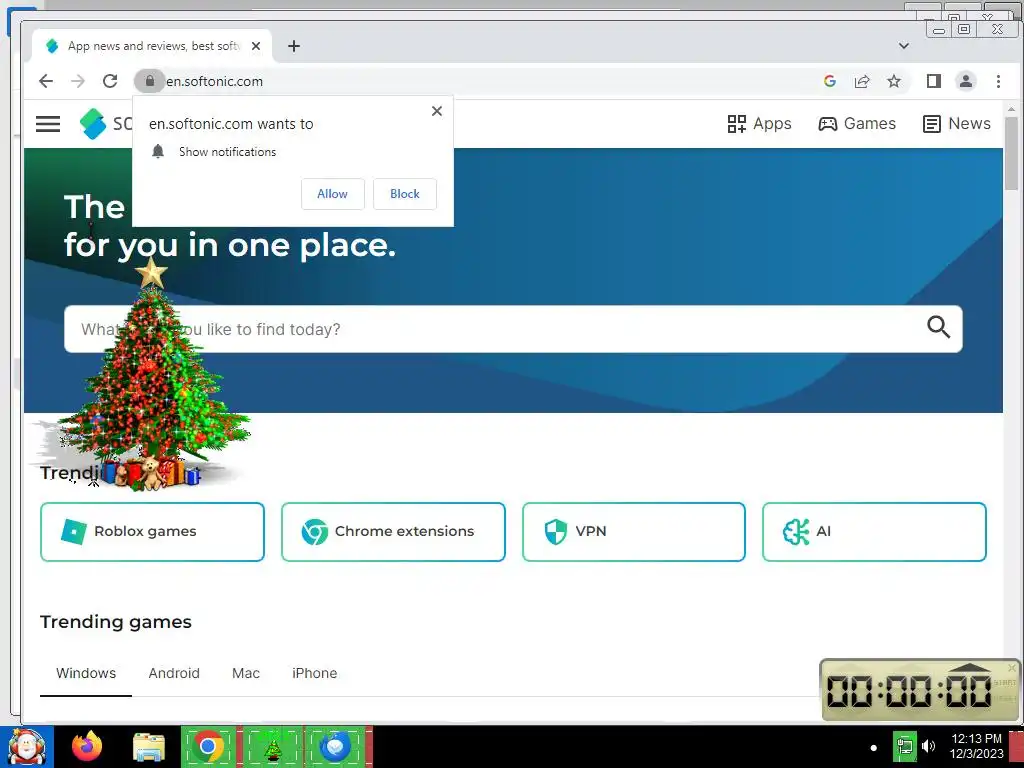Image resolution: width=1024 pixels, height=768 pixels.
Task: Open the Christmas tree taskbar app
Action: click(x=273, y=746)
